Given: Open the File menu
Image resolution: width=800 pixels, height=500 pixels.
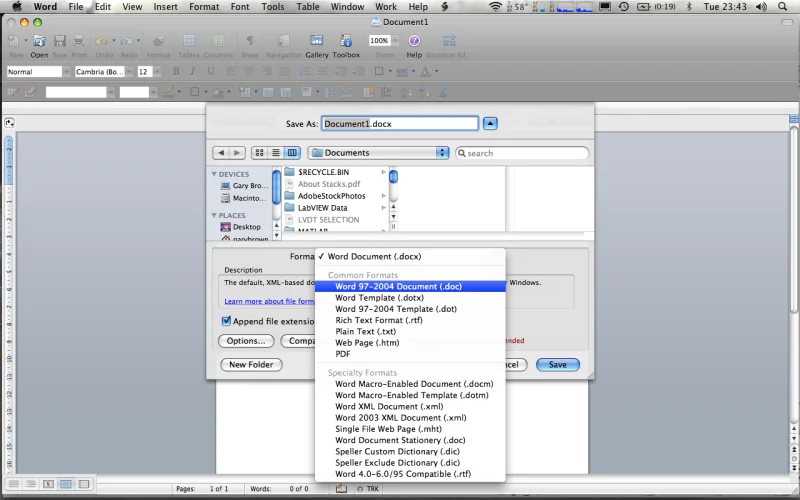Looking at the screenshot, I should [x=76, y=7].
